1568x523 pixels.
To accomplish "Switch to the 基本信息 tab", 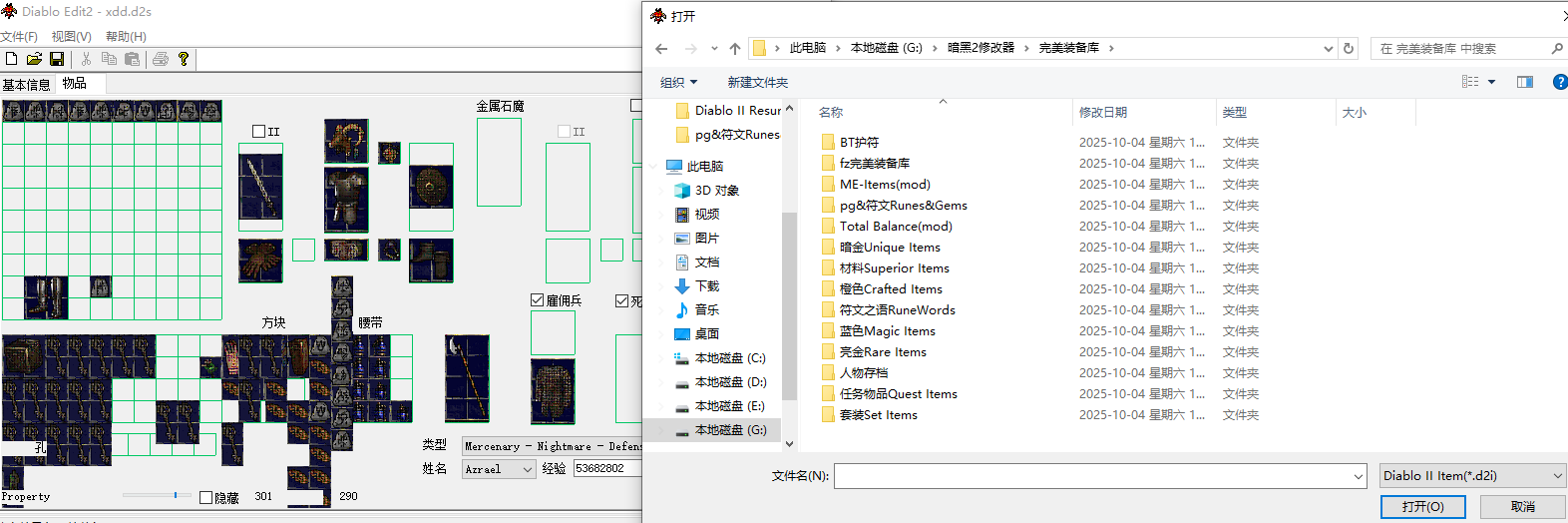I will coord(27,85).
